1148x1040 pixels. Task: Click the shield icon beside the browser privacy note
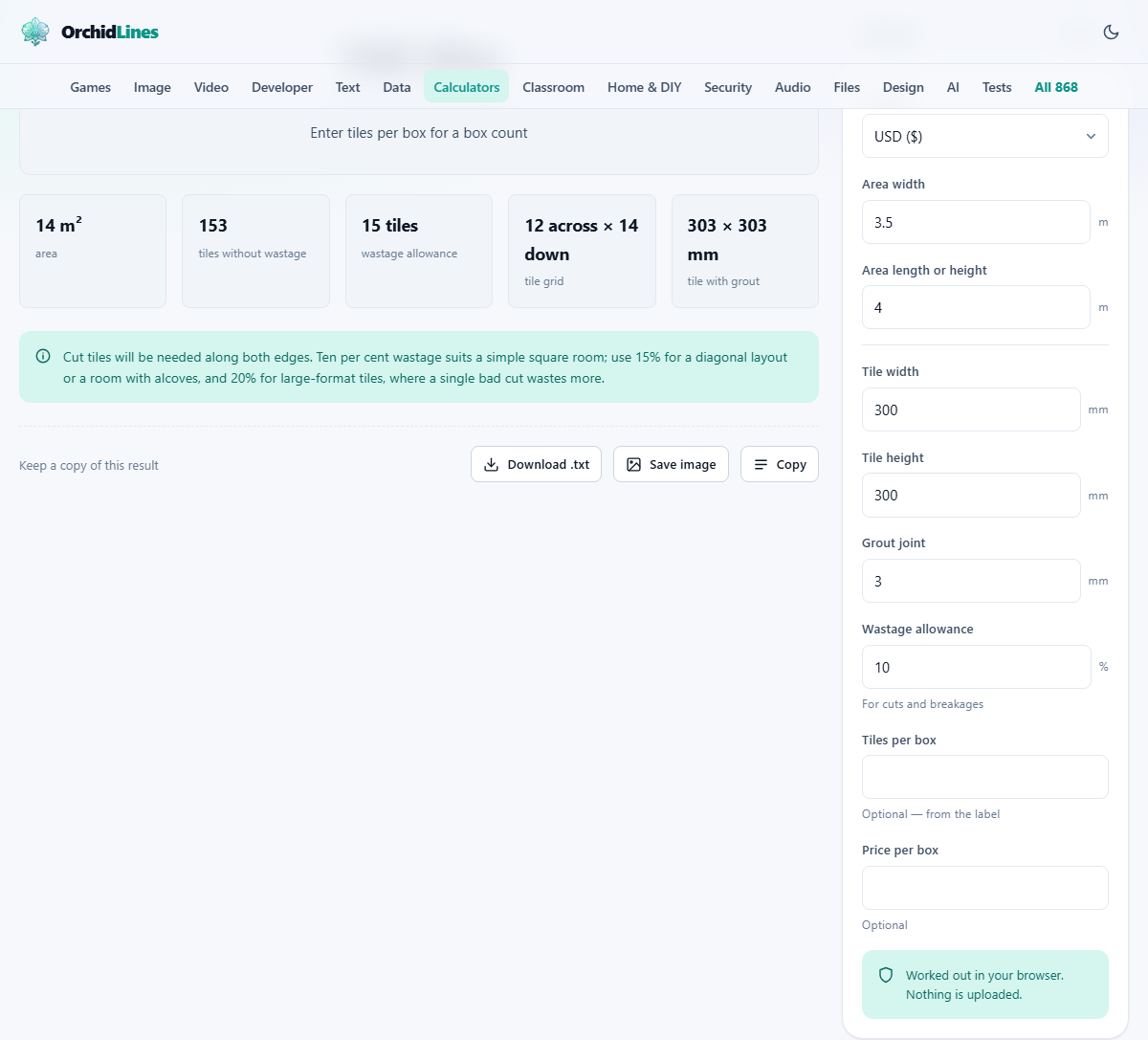[x=886, y=975]
